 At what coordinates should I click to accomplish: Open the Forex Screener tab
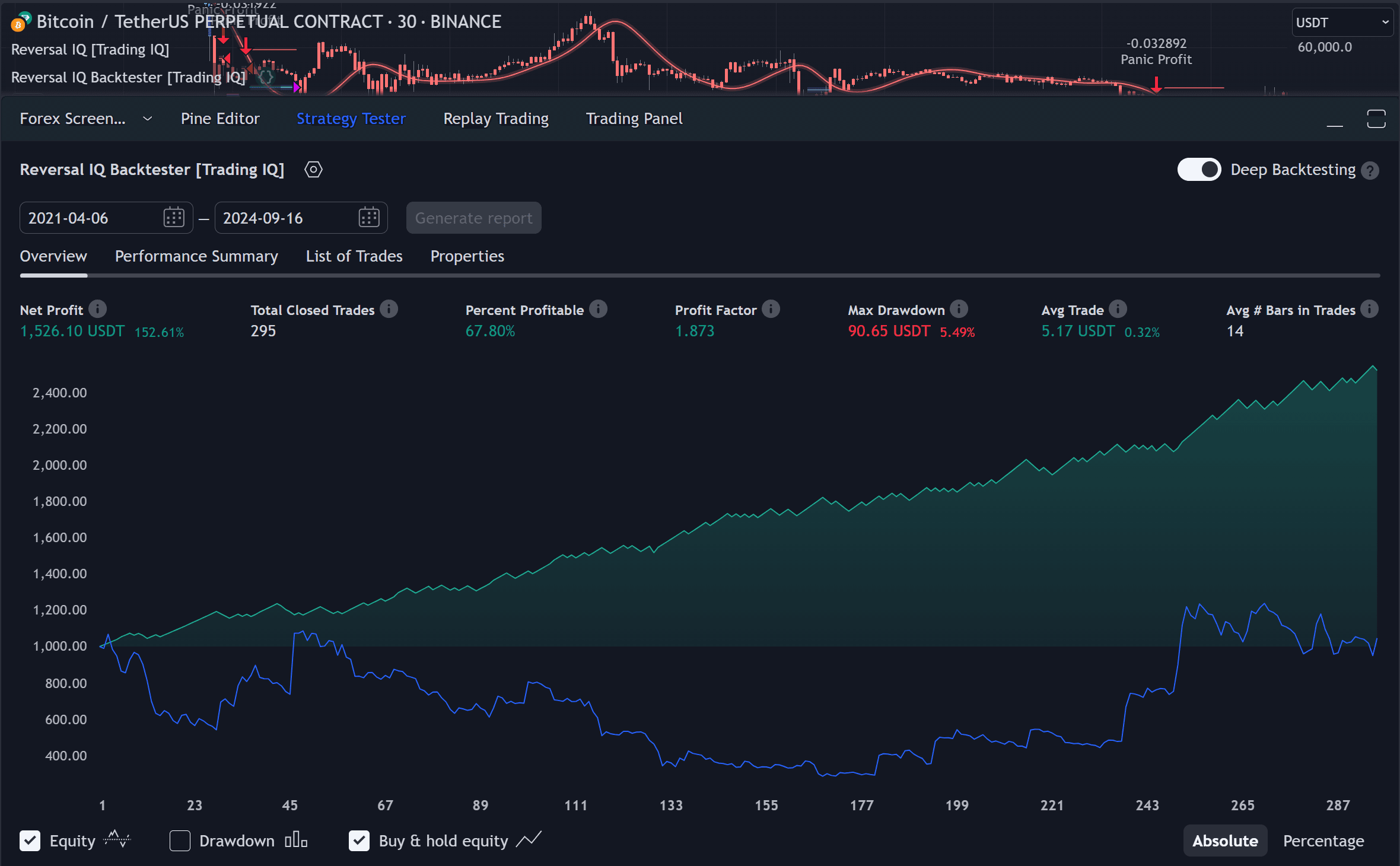click(x=72, y=119)
